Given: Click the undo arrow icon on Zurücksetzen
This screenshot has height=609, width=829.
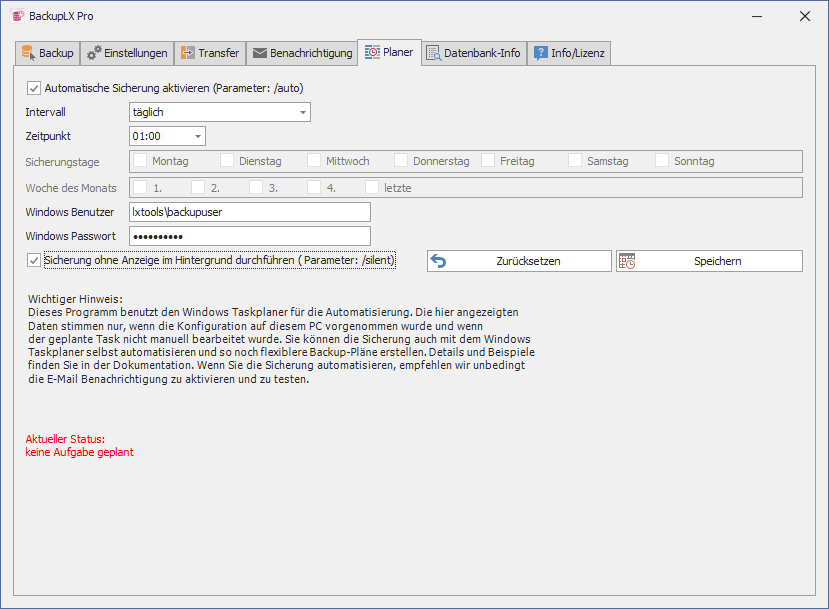Looking at the screenshot, I should pyautogui.click(x=438, y=261).
